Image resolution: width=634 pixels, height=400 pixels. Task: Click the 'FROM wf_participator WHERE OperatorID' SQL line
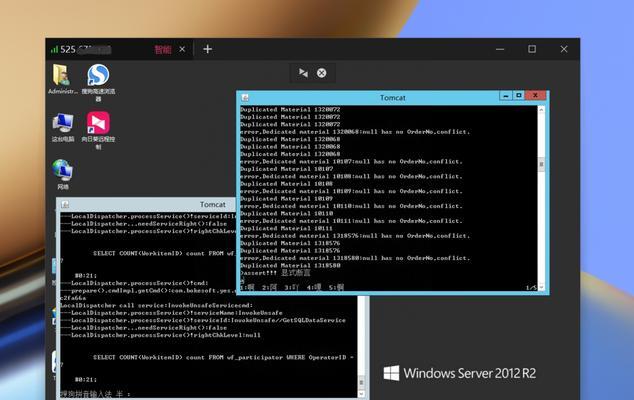(x=224, y=358)
